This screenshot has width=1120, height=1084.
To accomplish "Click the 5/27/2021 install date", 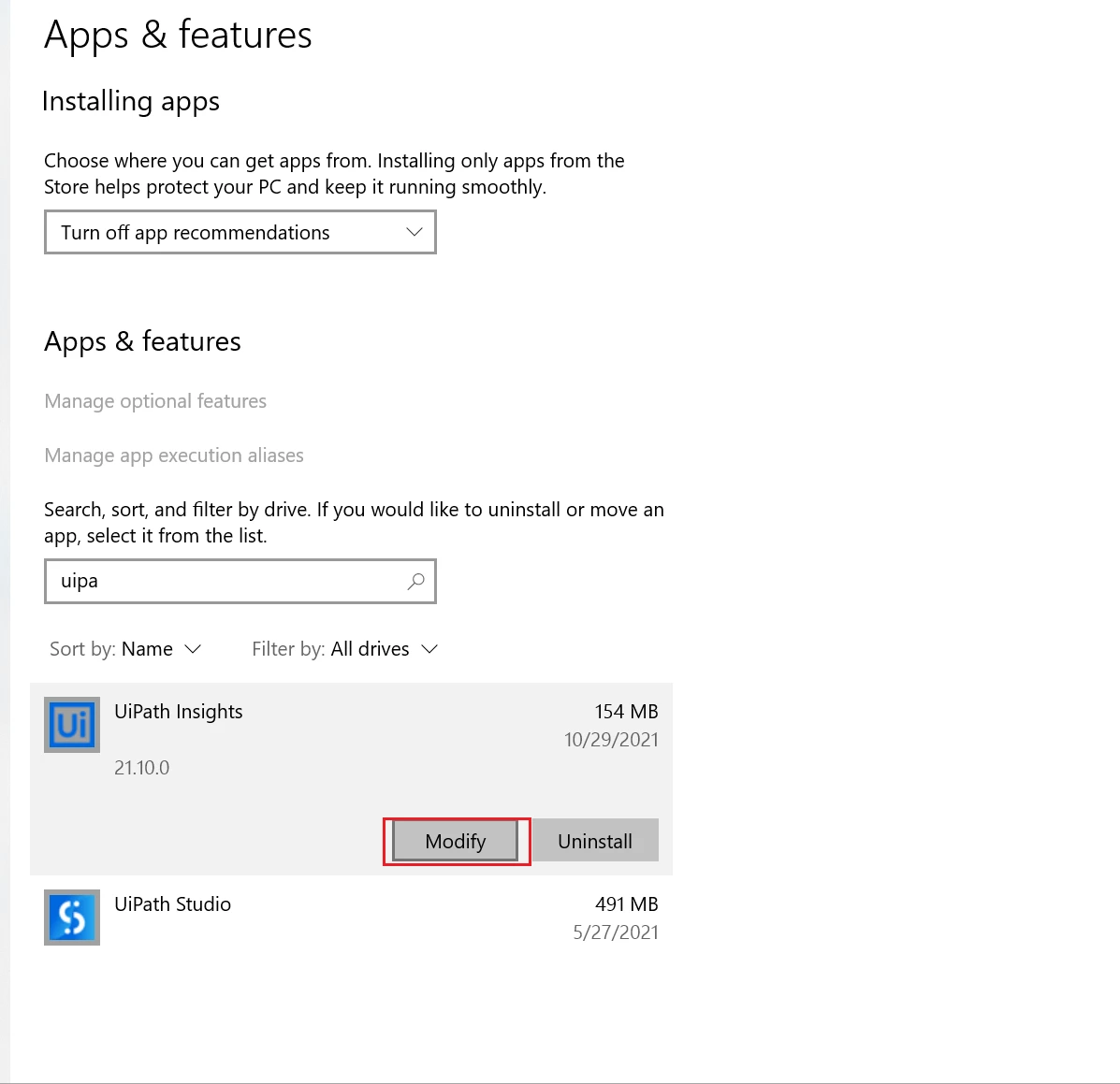I will [616, 932].
